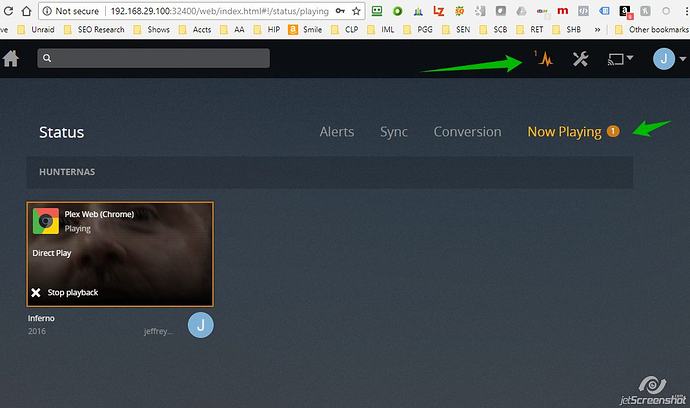Viewport: 690px width, 408px height.
Task: Expand the bookmarks overflow chevron
Action: pyautogui.click(x=597, y=29)
